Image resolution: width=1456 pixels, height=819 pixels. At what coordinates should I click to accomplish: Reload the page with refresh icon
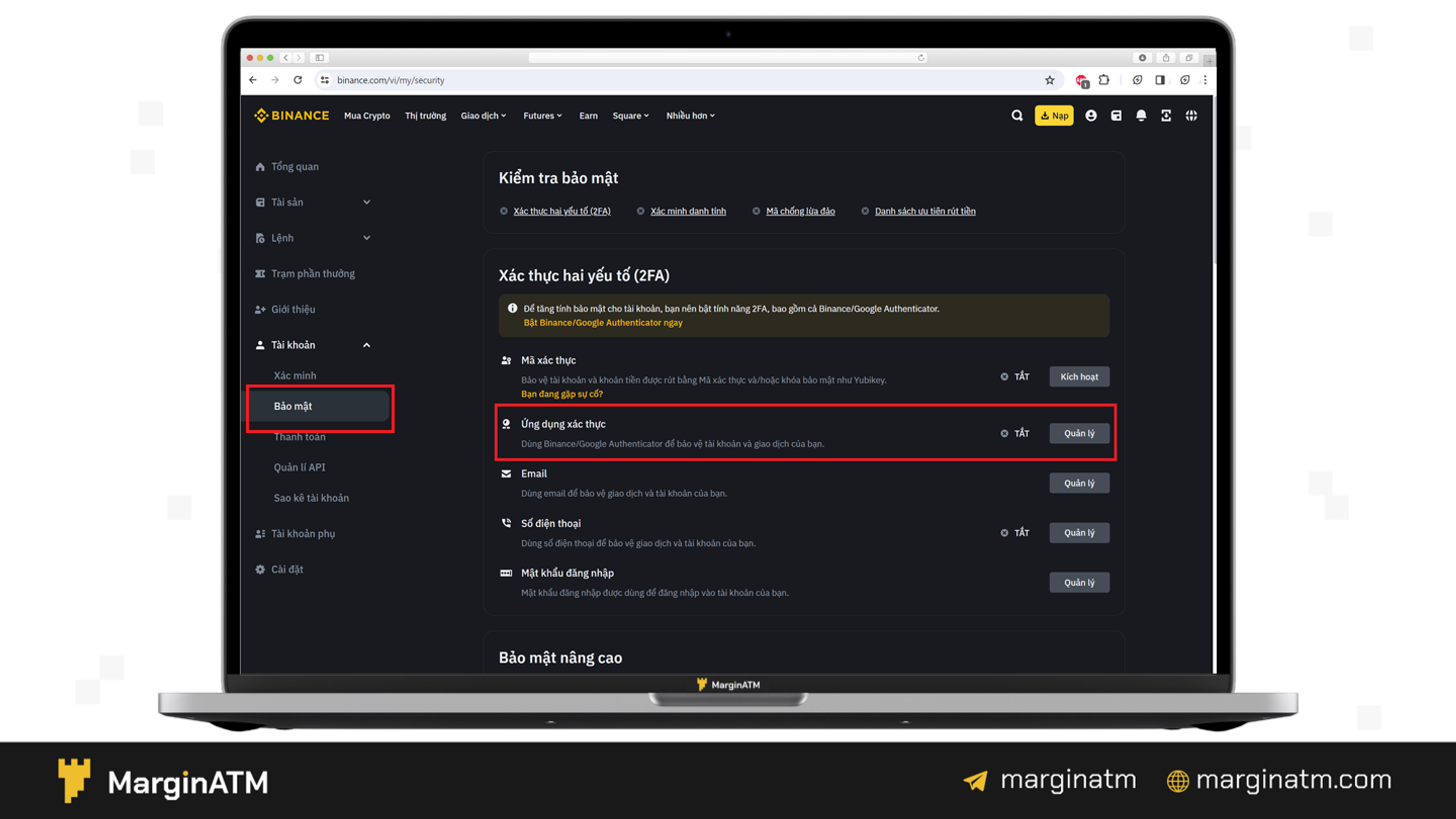(297, 80)
